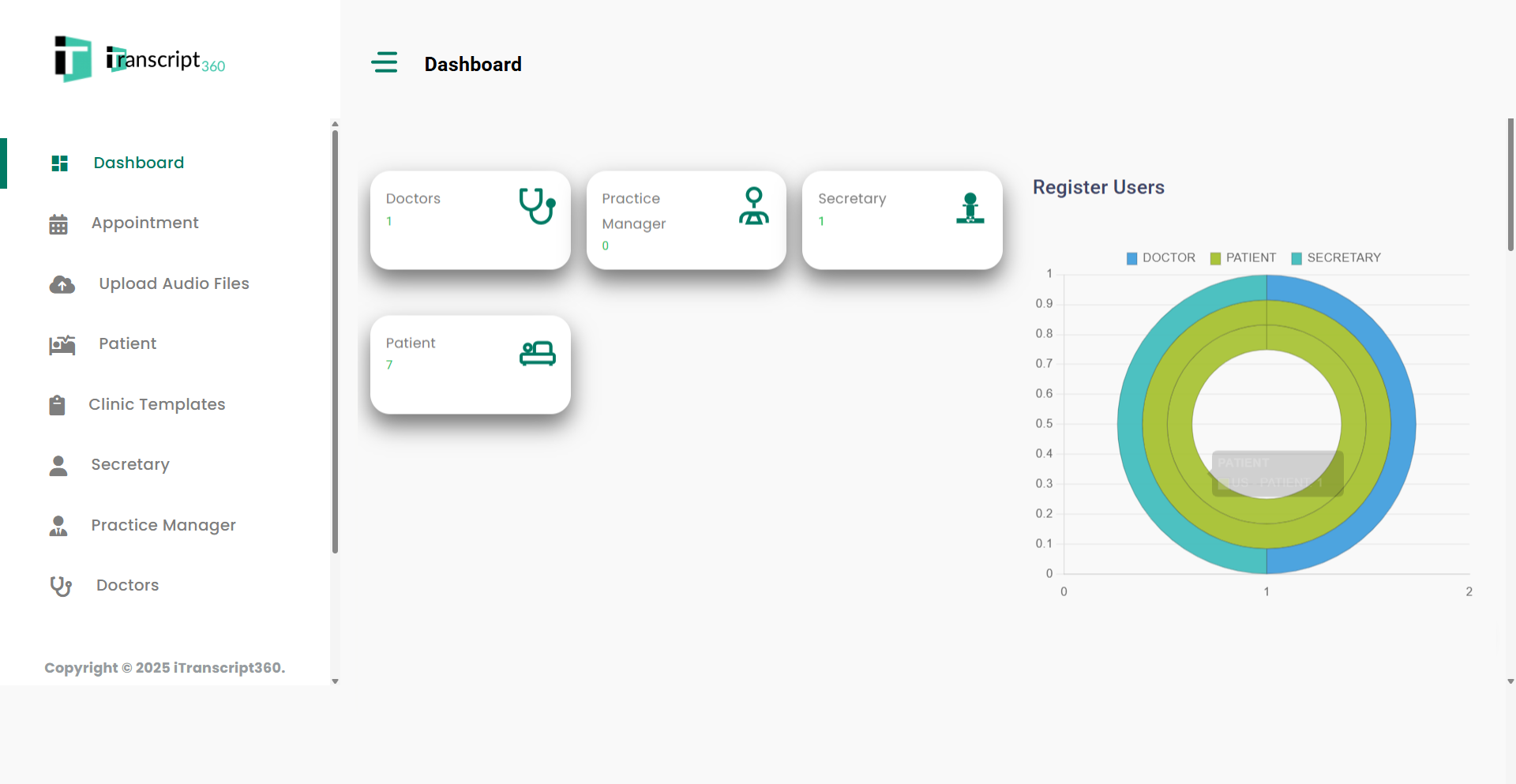
Task: Select the Clinic Templates clipboard icon
Action: [x=57, y=404]
